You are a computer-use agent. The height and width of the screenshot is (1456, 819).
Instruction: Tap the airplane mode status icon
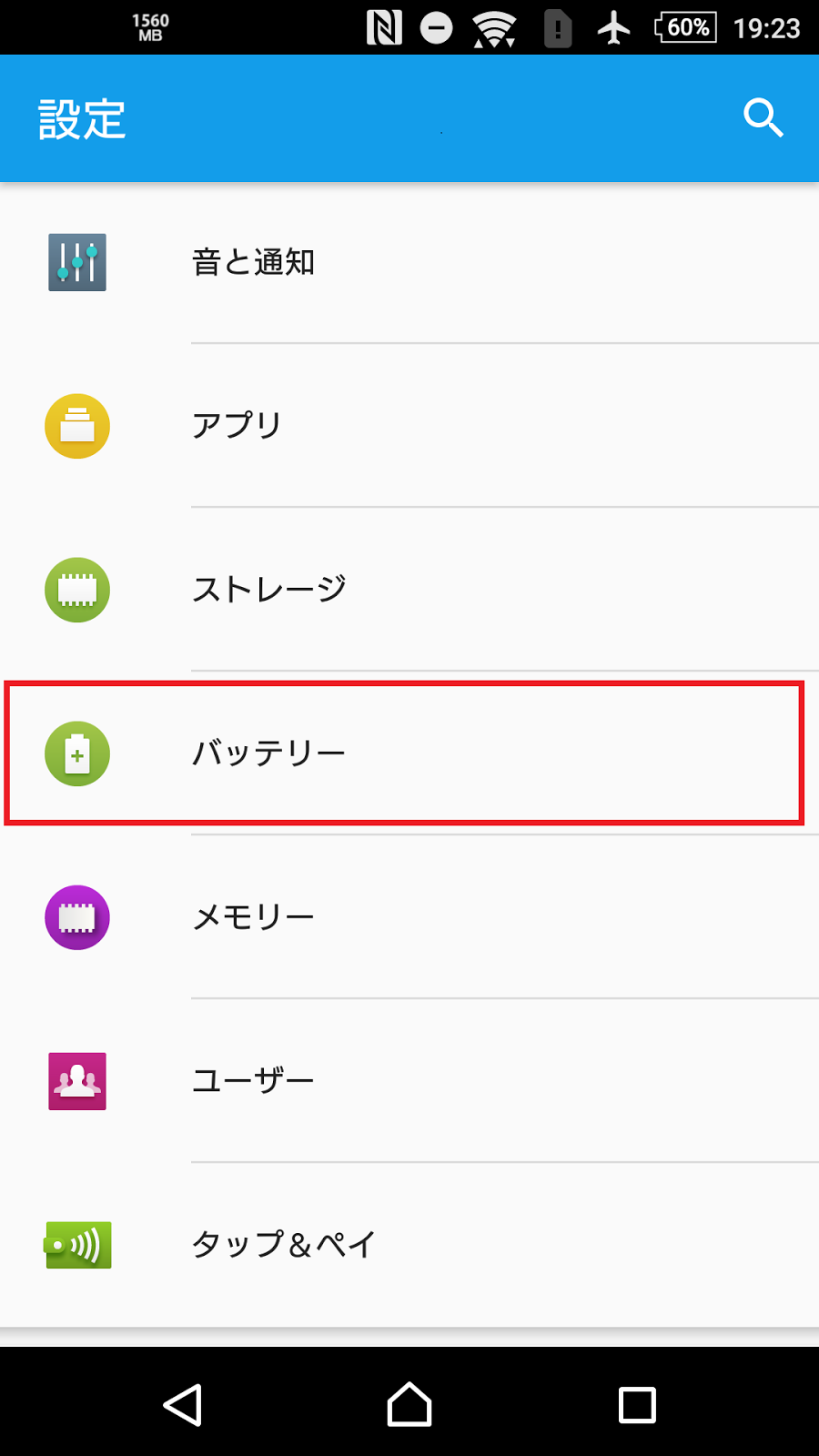point(614,27)
